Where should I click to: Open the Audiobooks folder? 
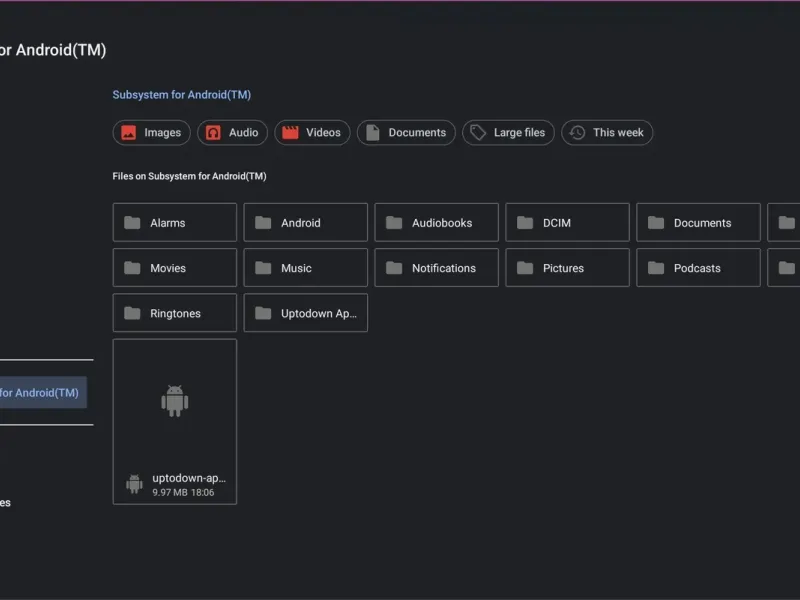click(x=436, y=222)
